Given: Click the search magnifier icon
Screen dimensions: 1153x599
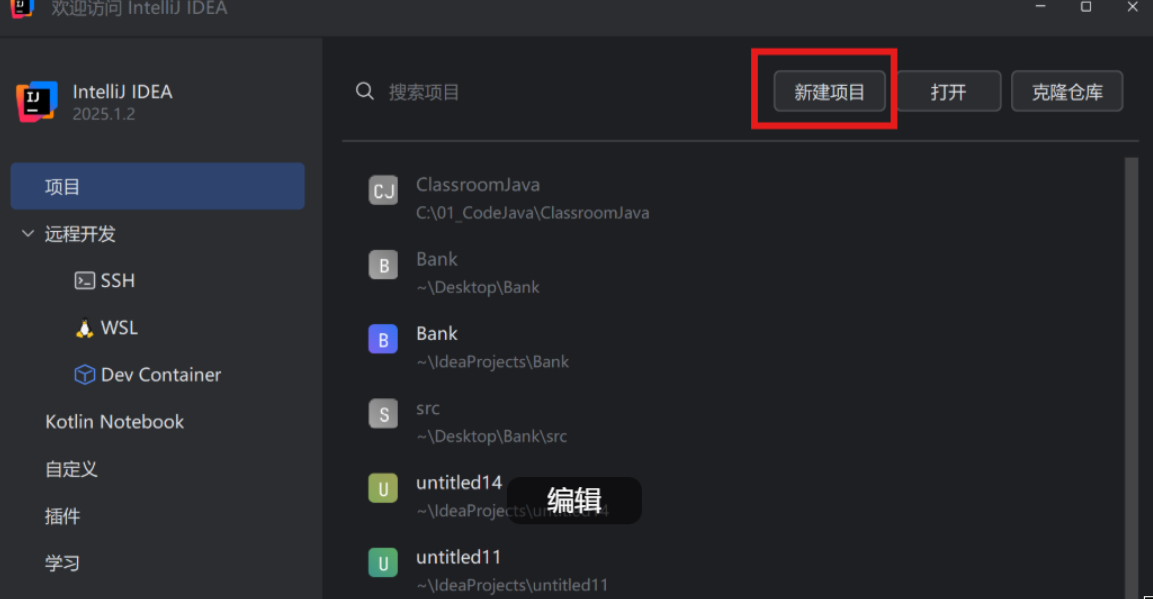Looking at the screenshot, I should tap(365, 91).
